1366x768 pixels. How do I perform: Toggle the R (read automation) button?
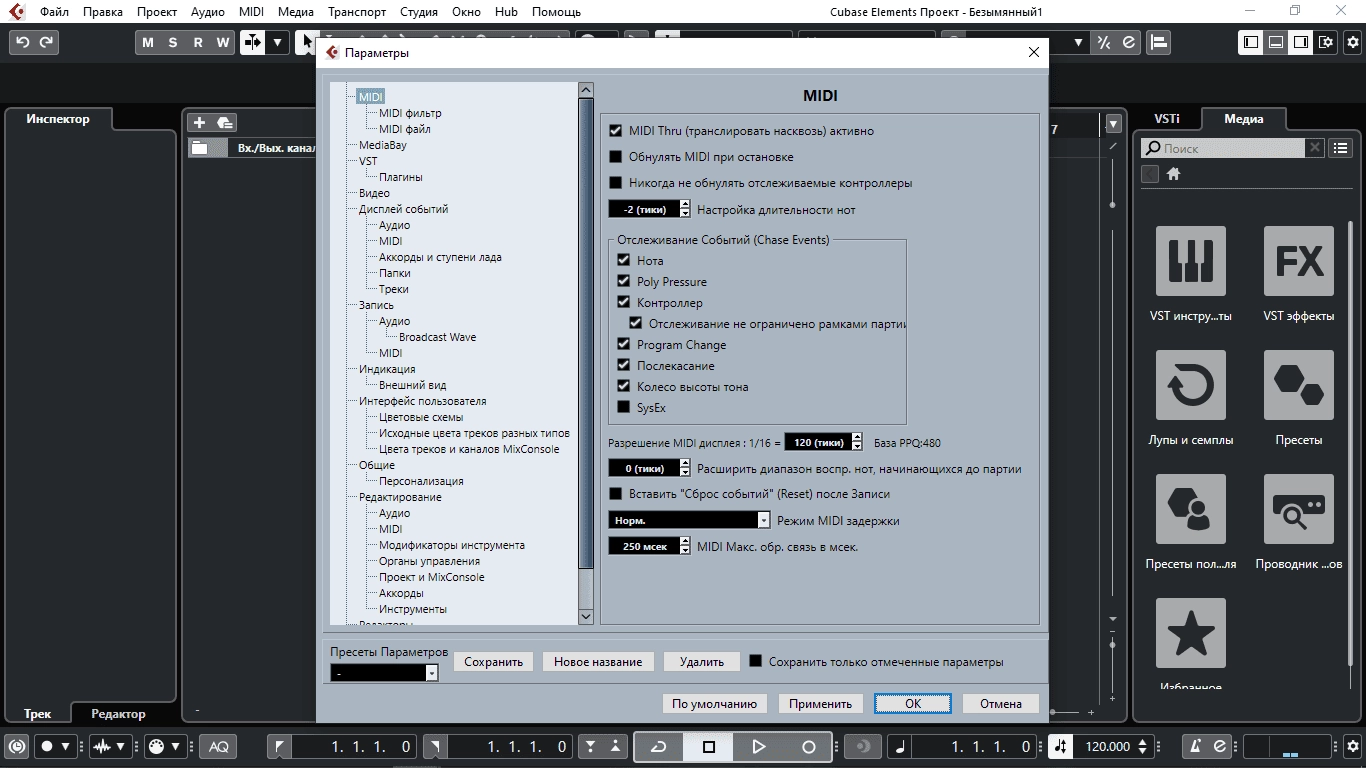click(198, 42)
